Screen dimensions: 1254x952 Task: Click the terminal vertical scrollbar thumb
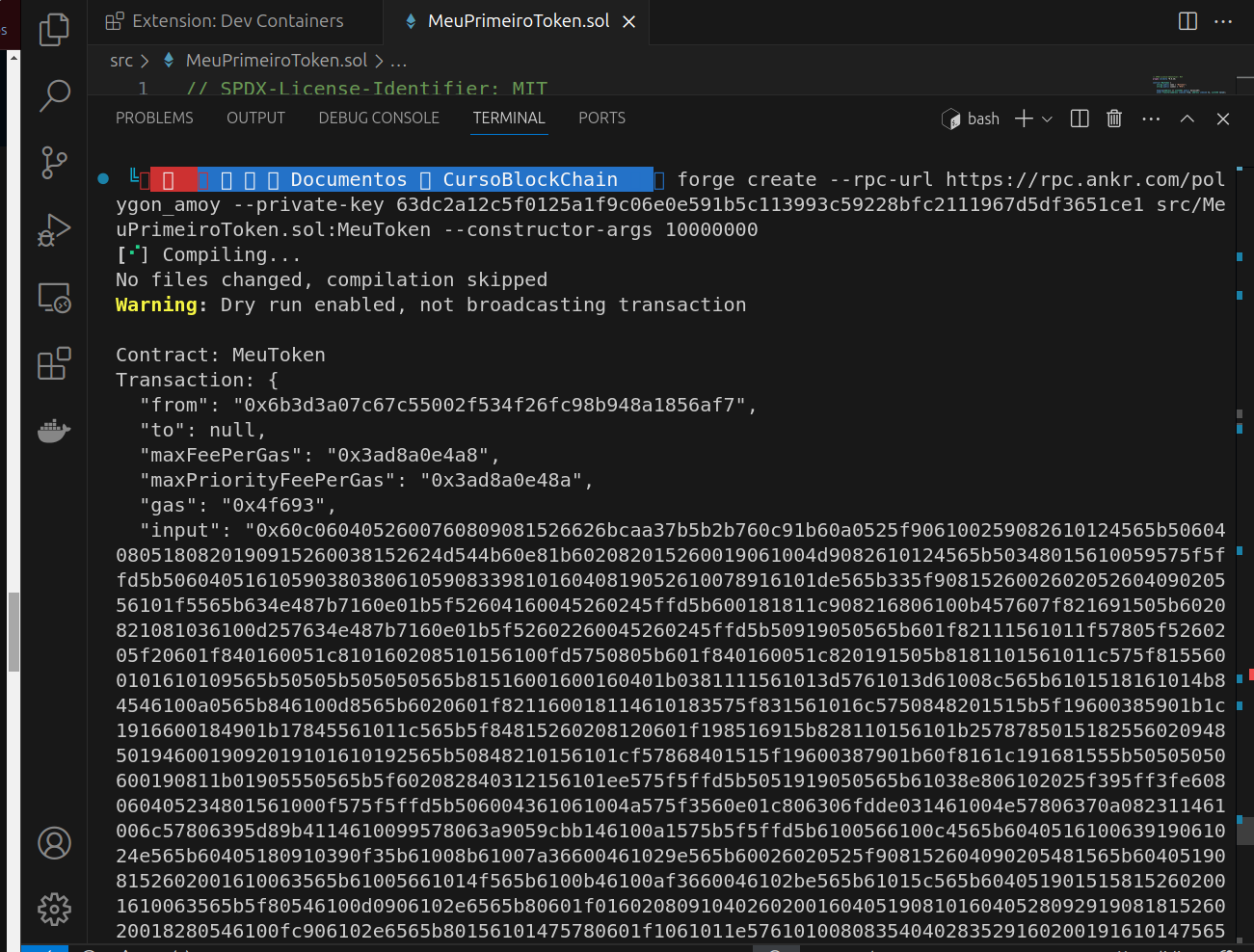(x=1244, y=830)
